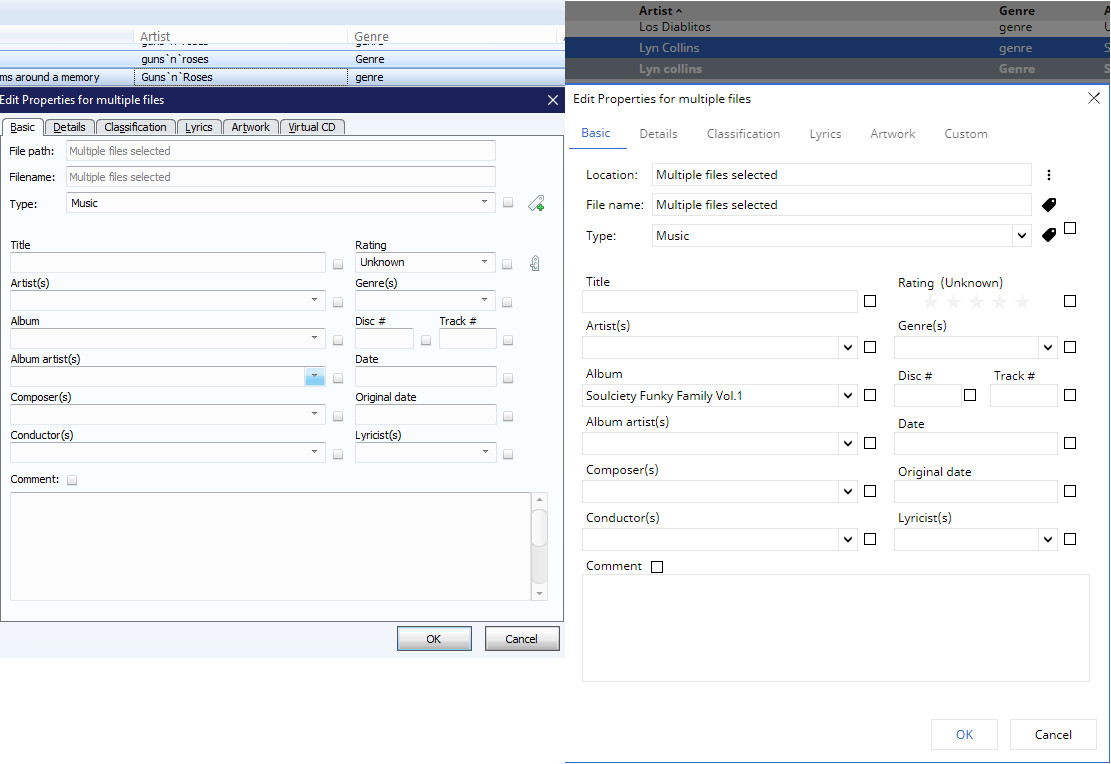Screen dimensions: 1111x764
Task: Tick the checkbox next to Soulciety Funky Family album
Action: 870,396
